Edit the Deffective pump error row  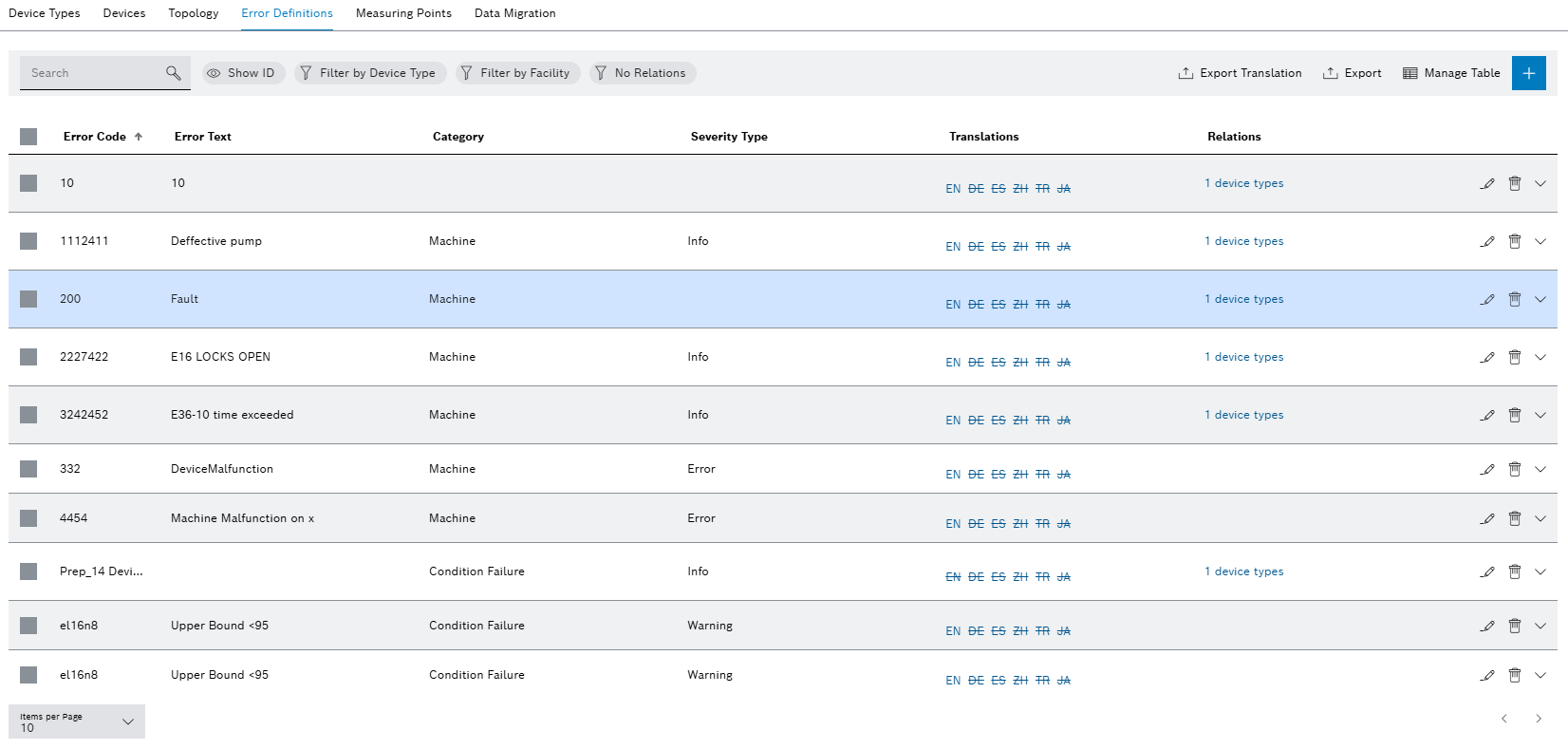point(1487,242)
